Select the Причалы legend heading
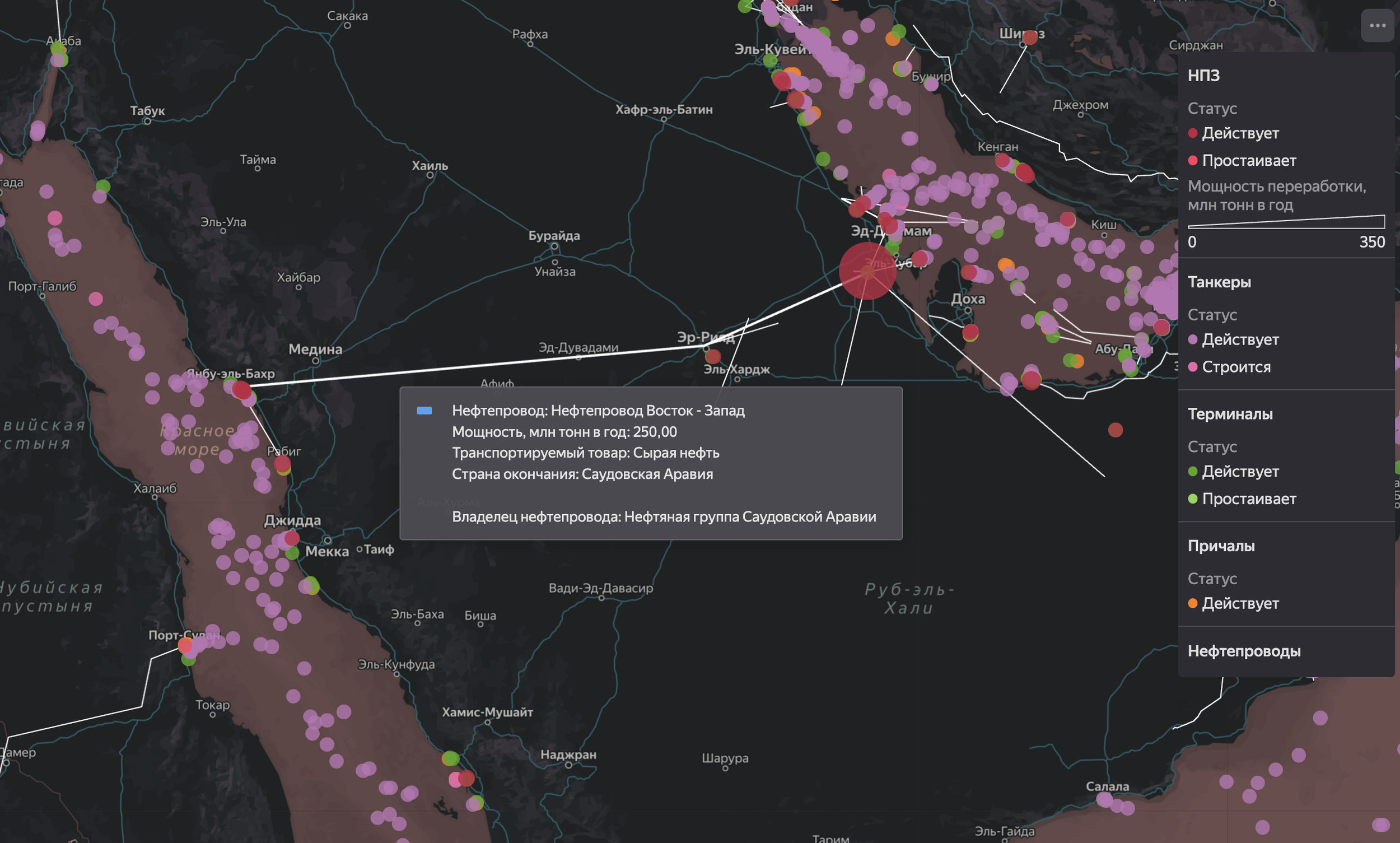 (1221, 546)
